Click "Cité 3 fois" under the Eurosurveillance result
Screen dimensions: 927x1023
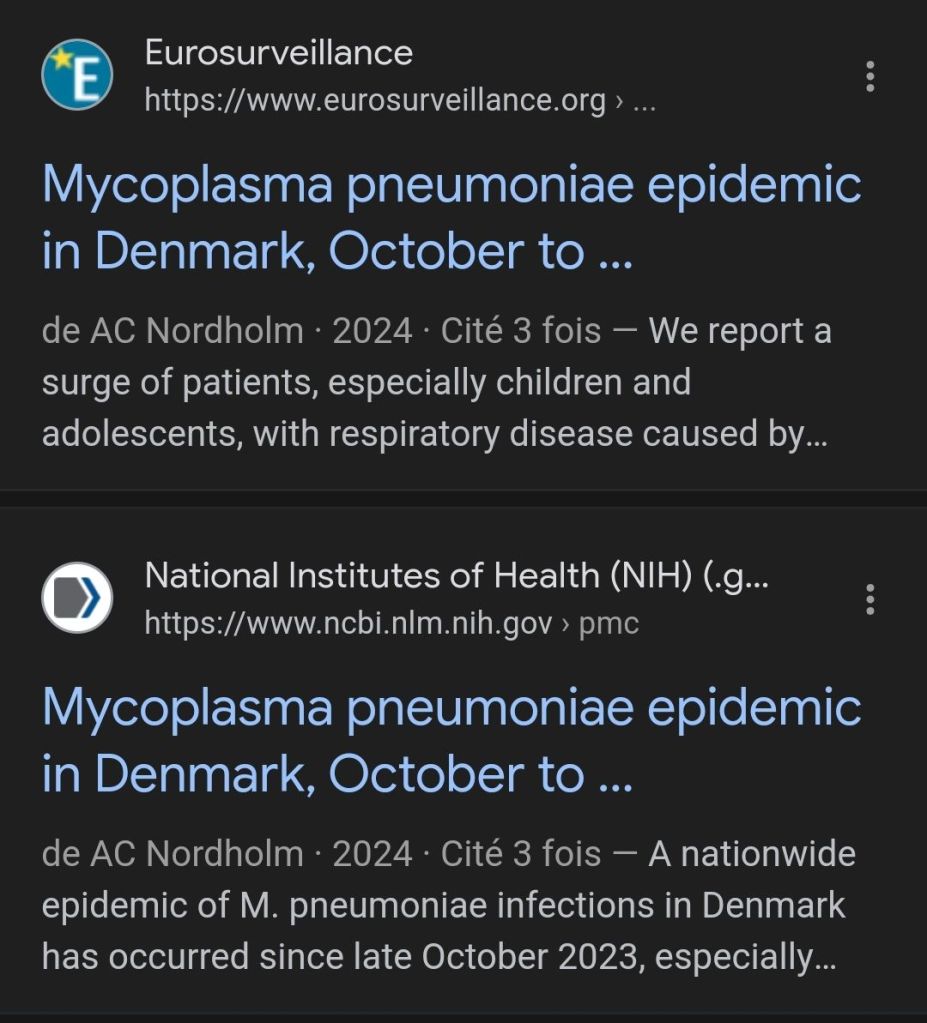[x=521, y=331]
